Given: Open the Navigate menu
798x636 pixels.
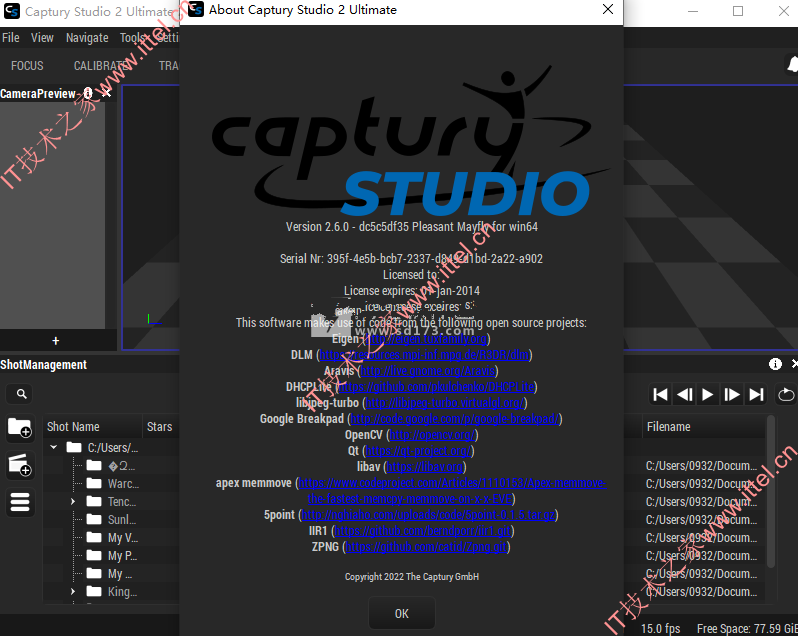Looking at the screenshot, I should [x=87, y=38].
